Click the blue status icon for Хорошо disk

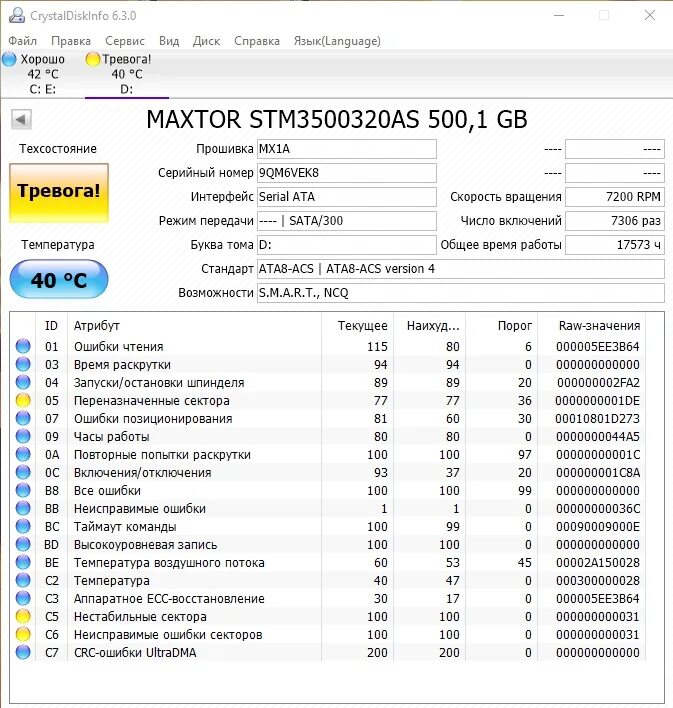9,59
